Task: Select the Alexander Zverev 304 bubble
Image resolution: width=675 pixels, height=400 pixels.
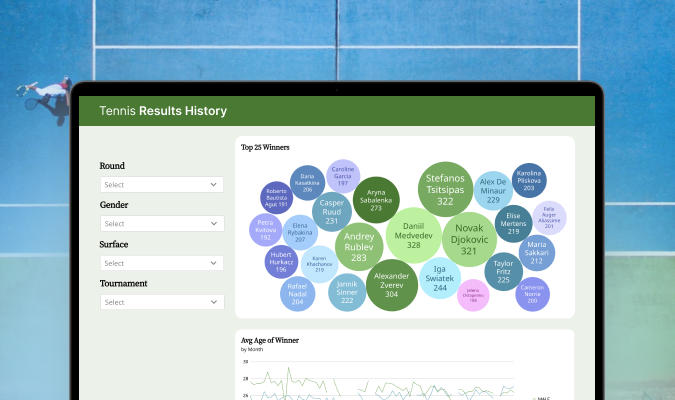Action: point(392,285)
